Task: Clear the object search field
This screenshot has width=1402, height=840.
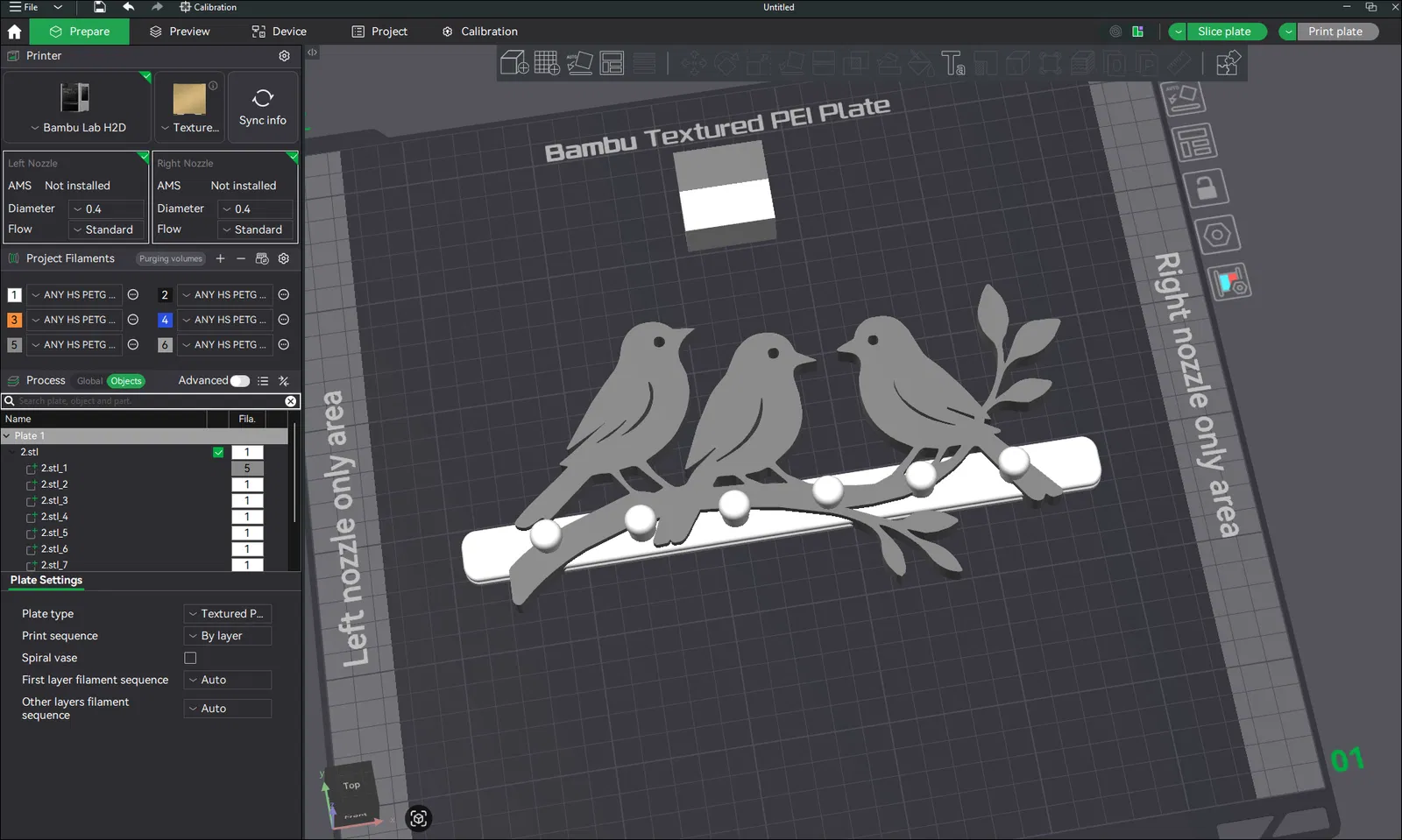Action: coord(291,401)
